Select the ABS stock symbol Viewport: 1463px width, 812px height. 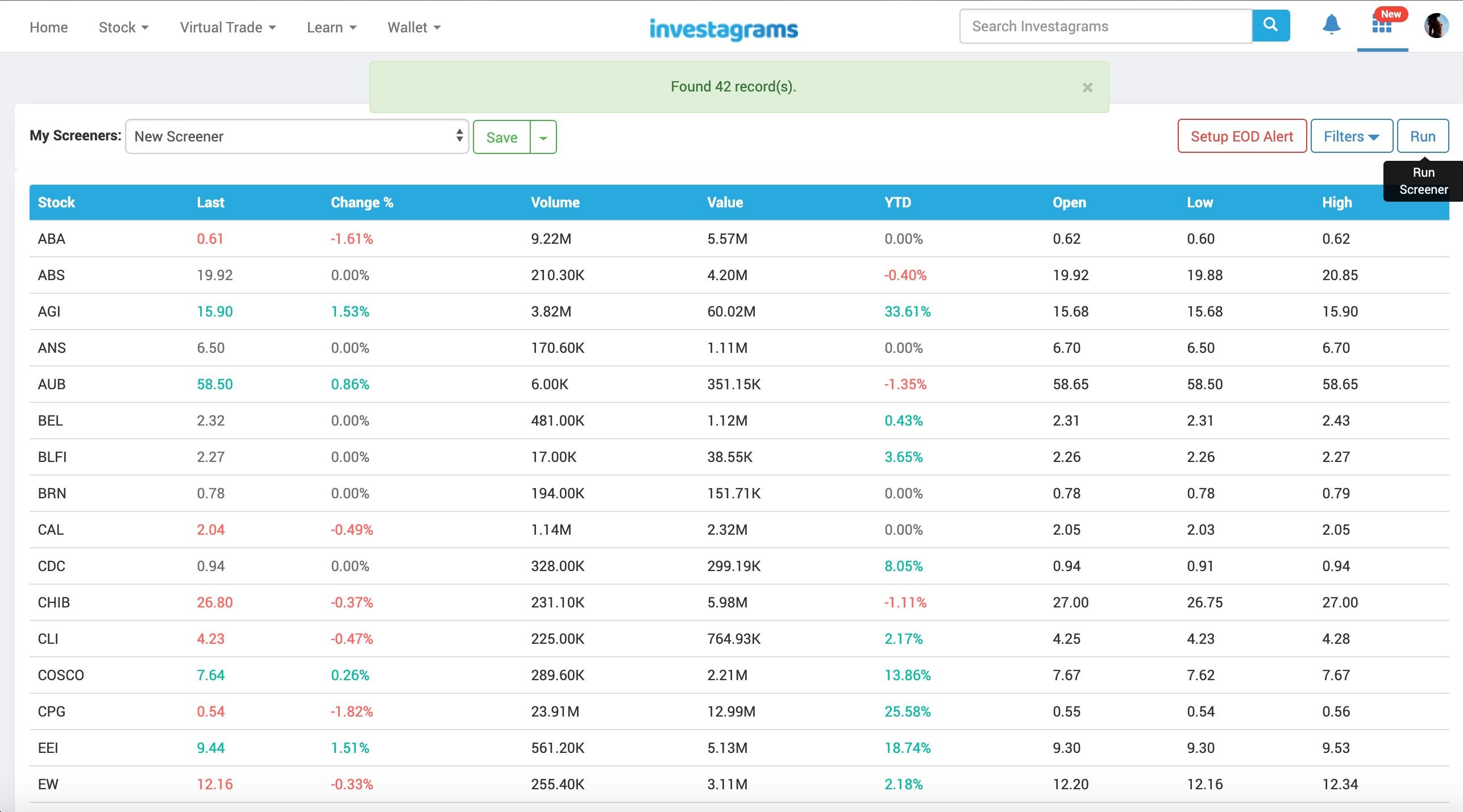pos(51,275)
